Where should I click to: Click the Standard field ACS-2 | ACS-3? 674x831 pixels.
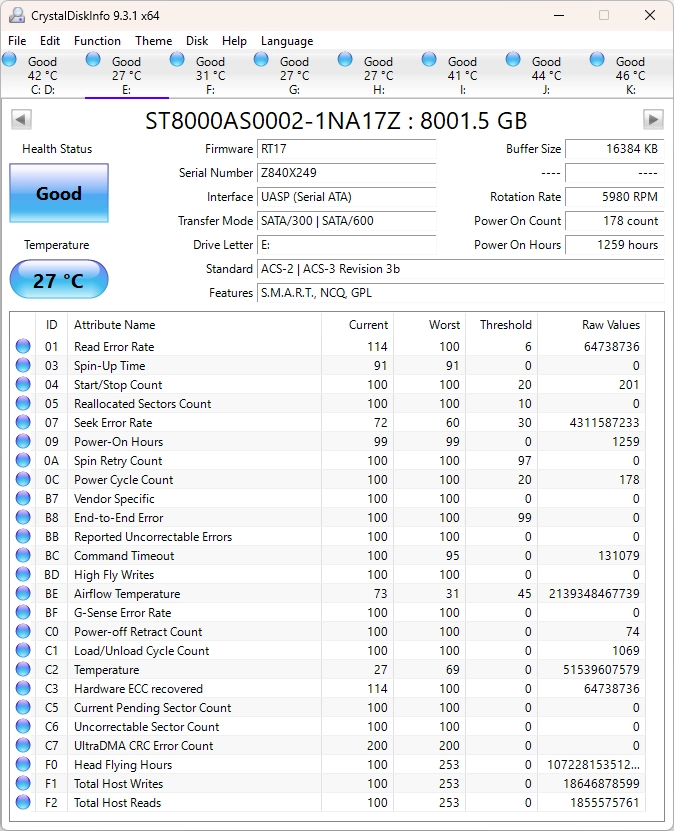(460, 269)
